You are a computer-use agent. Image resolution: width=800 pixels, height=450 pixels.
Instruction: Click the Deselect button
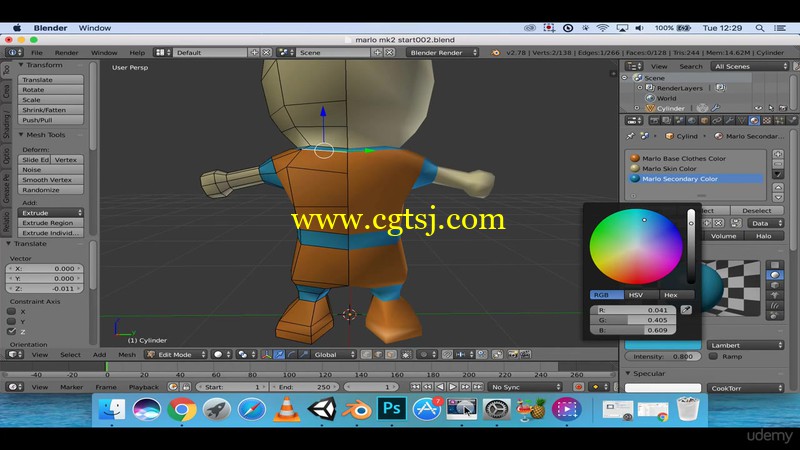pyautogui.click(x=757, y=210)
